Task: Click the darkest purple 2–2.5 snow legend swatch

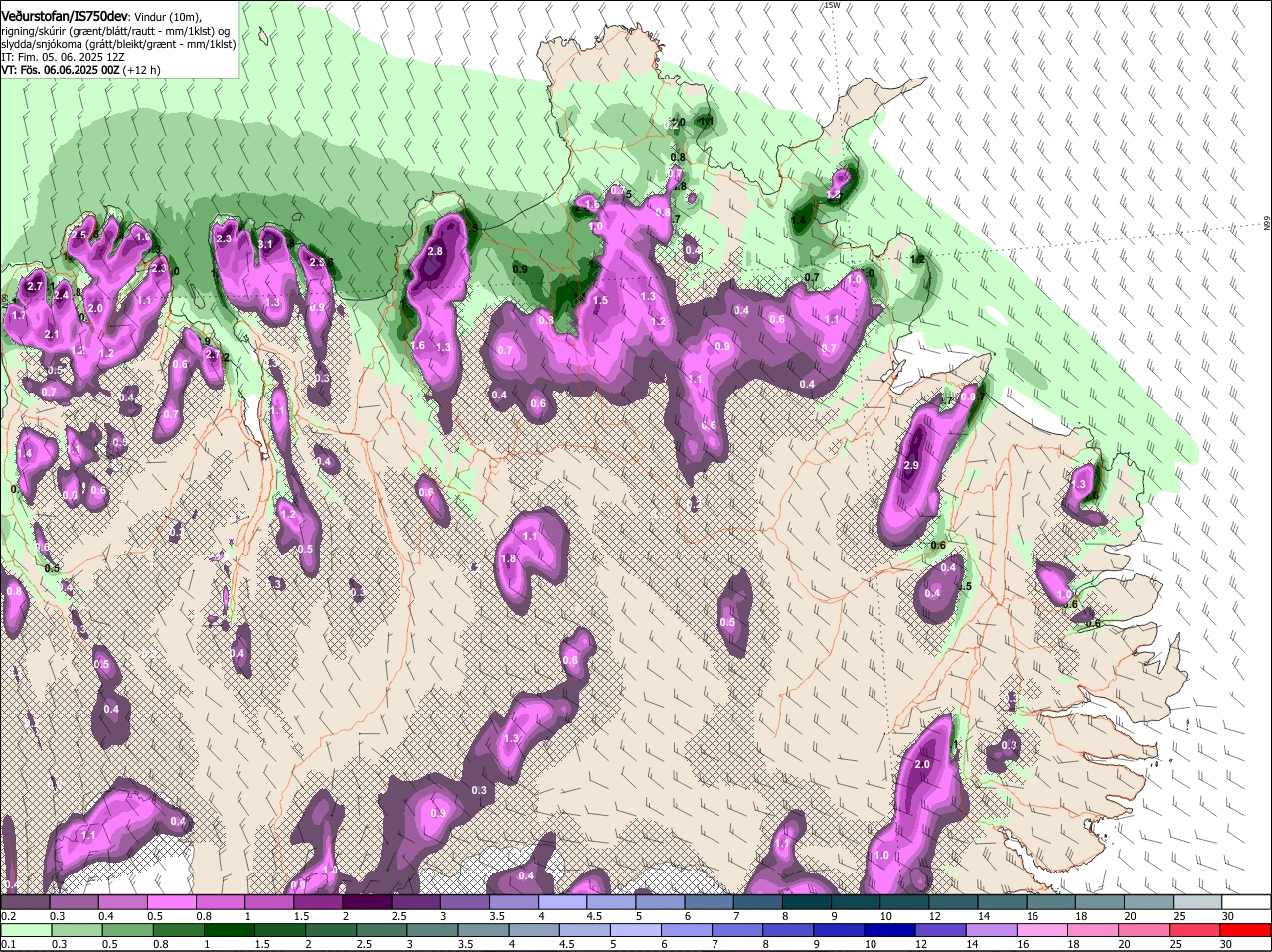Action: click(367, 902)
